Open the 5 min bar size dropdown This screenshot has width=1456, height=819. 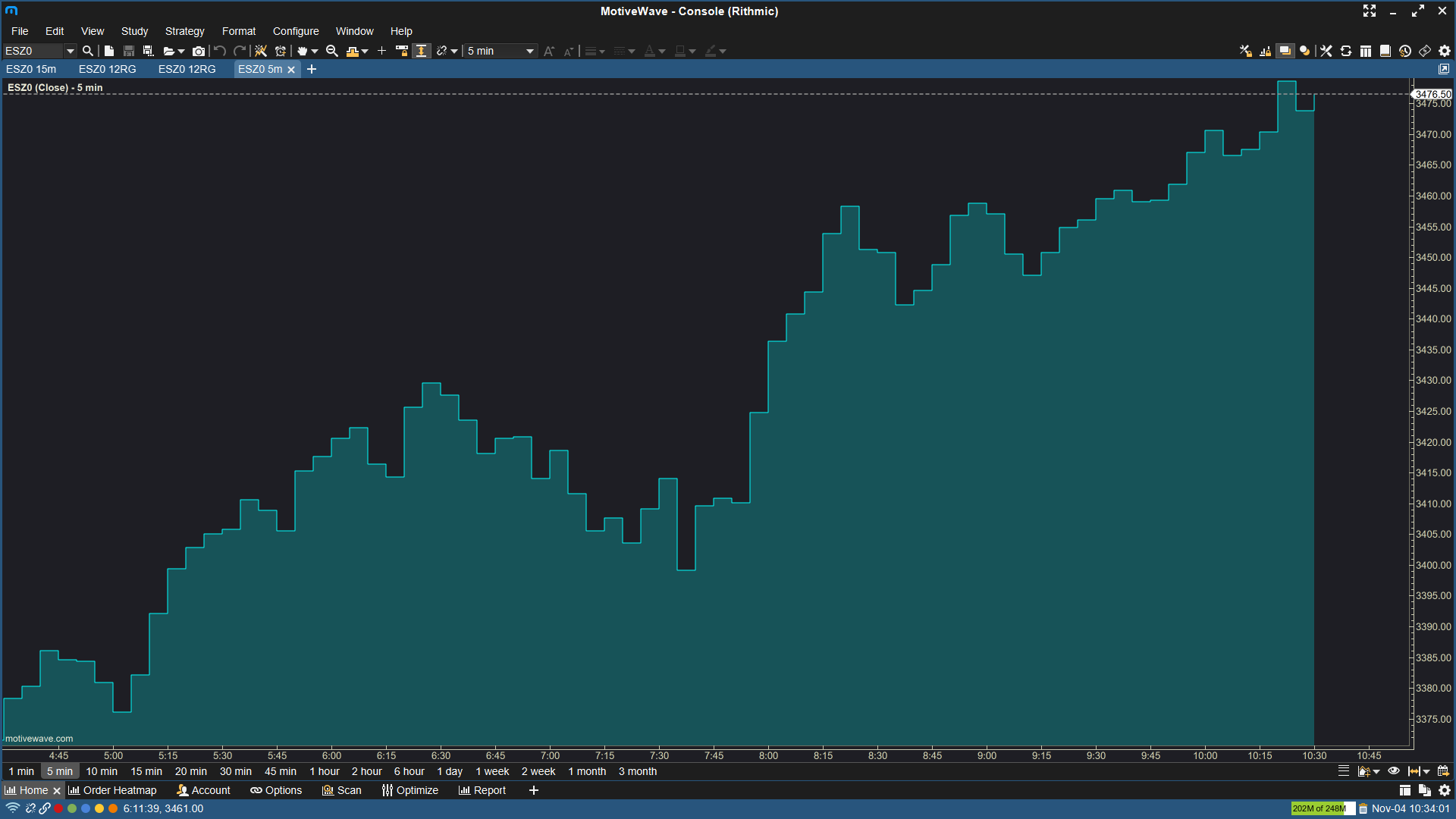coord(529,51)
